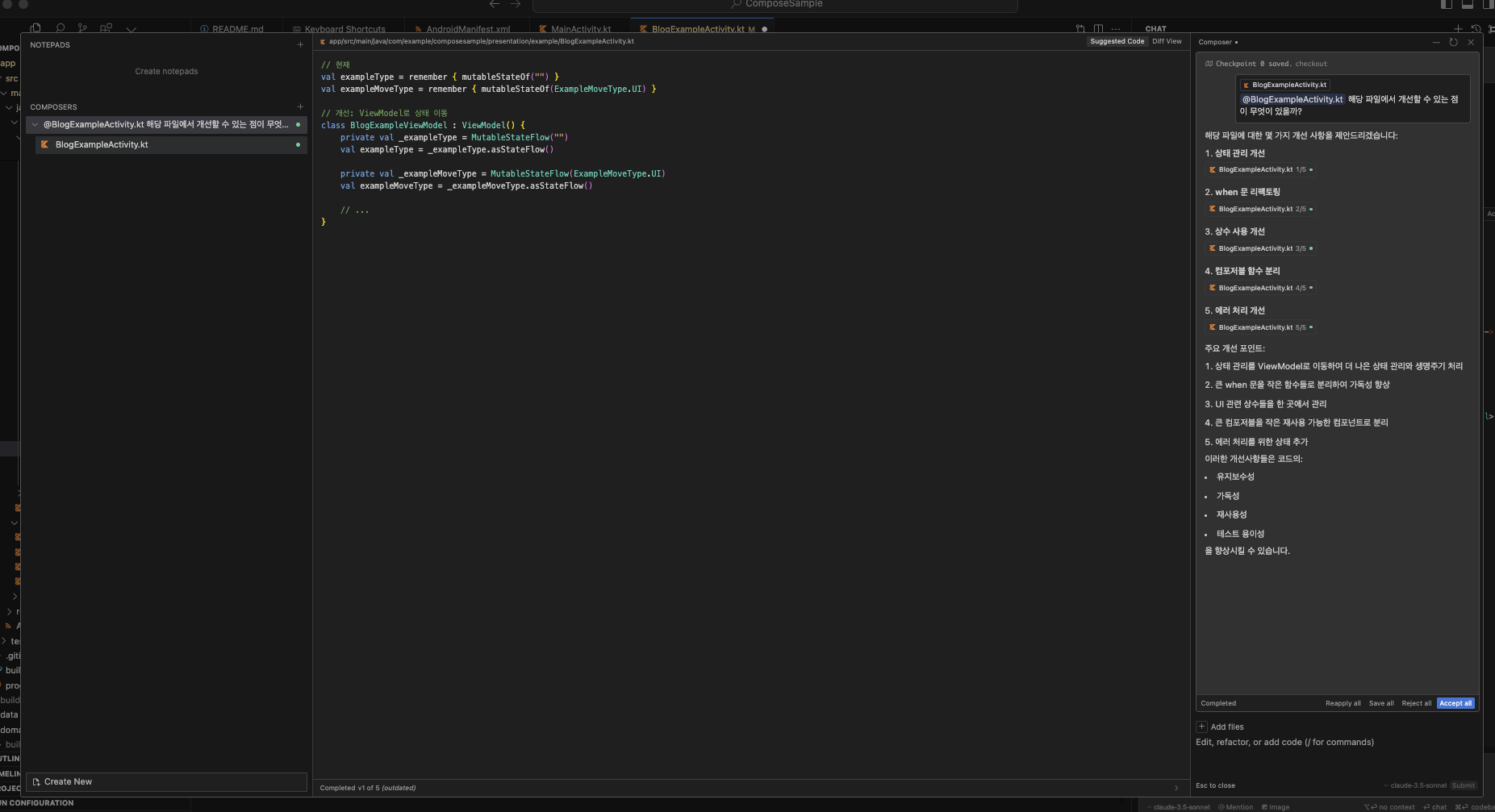This screenshot has height=812, width=1495.
Task: Add a new notepad with plus icon
Action: coord(300,45)
